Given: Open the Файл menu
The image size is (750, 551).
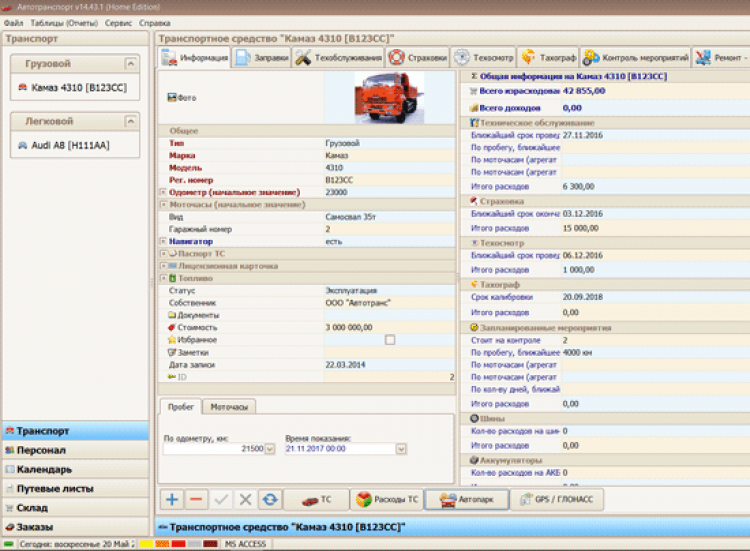Looking at the screenshot, I should [x=13, y=23].
